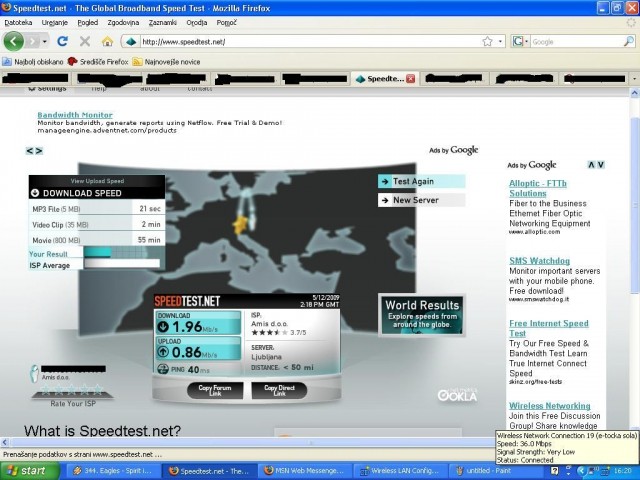640x480 pixels.
Task: Click the Copy Forum Link button
Action: (215, 391)
